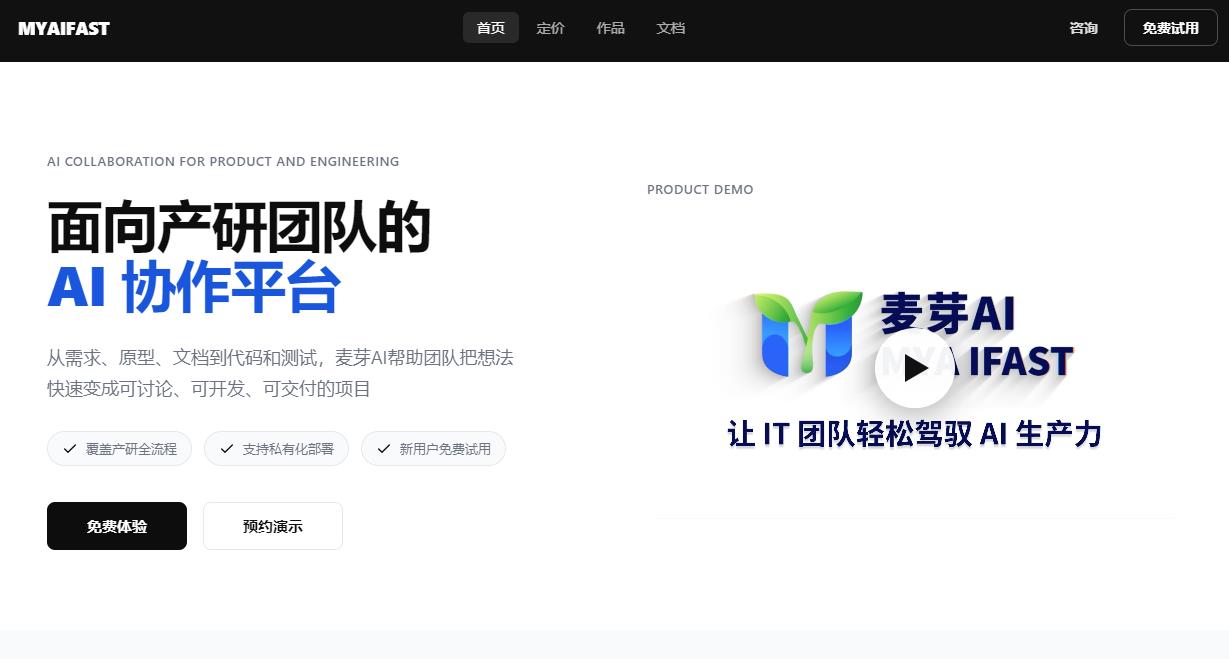Click checkmark icon beside 覆盖产研全流程
1229x659 pixels.
(x=70, y=449)
